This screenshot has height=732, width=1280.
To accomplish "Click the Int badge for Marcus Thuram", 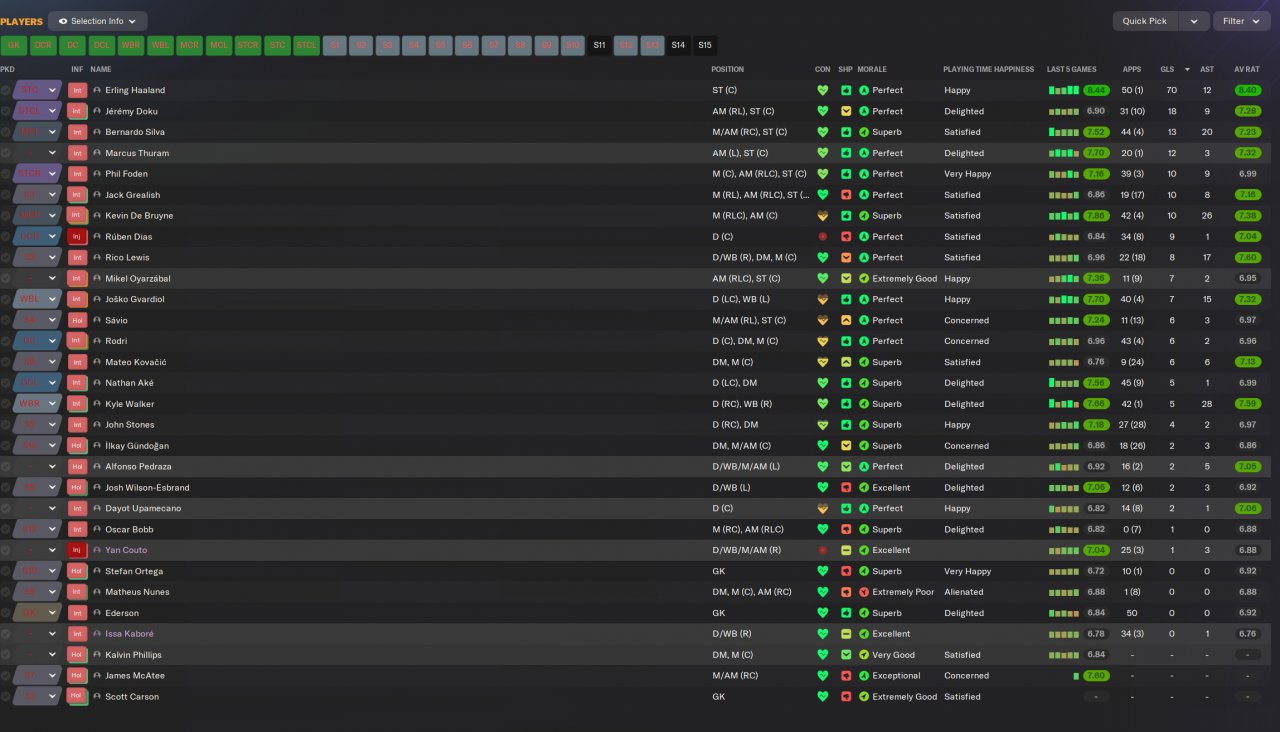I will 77,153.
